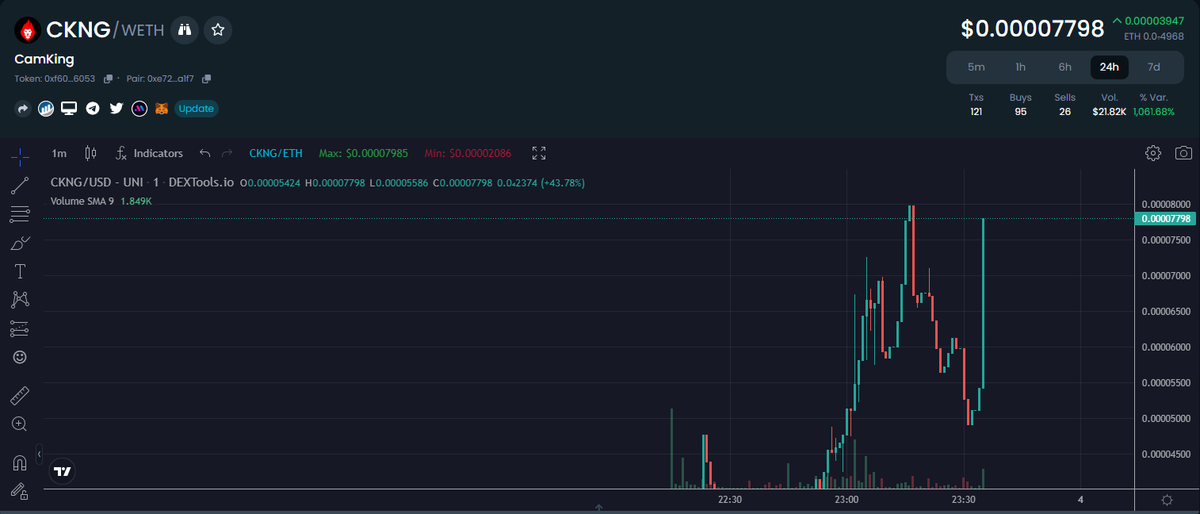Collapse the left drawing toolbar
This screenshot has width=1200, height=514.
[39, 455]
